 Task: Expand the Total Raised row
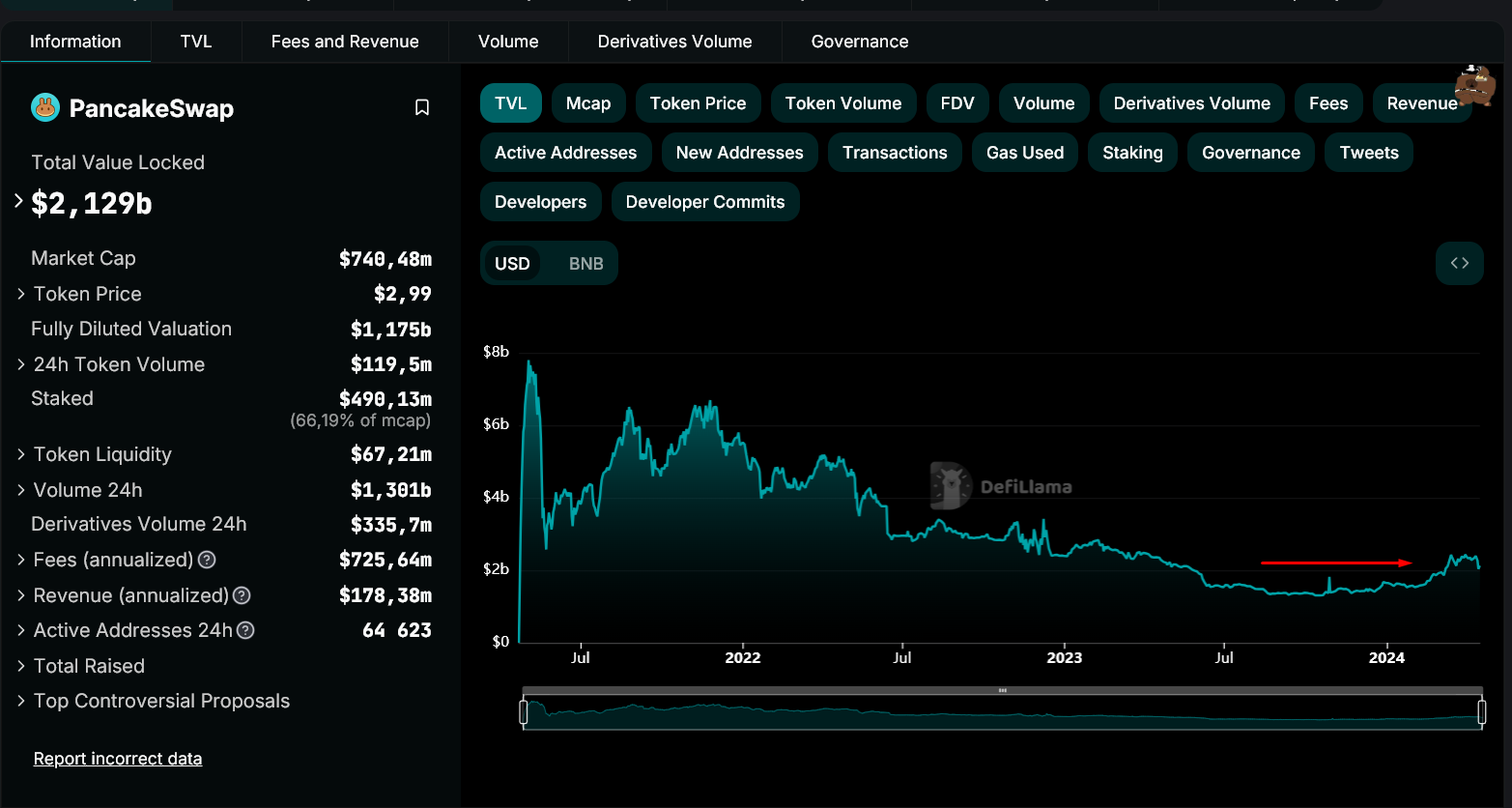point(21,666)
